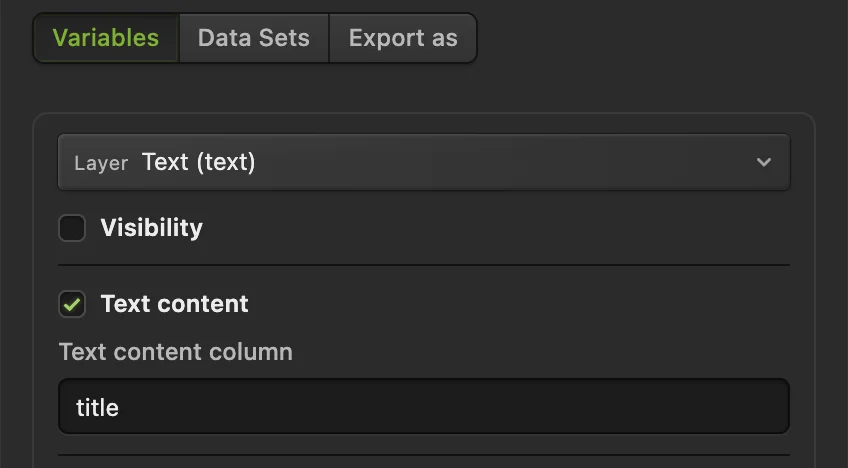Uncheck the Text content checkbox
The height and width of the screenshot is (468, 848).
coord(72,304)
